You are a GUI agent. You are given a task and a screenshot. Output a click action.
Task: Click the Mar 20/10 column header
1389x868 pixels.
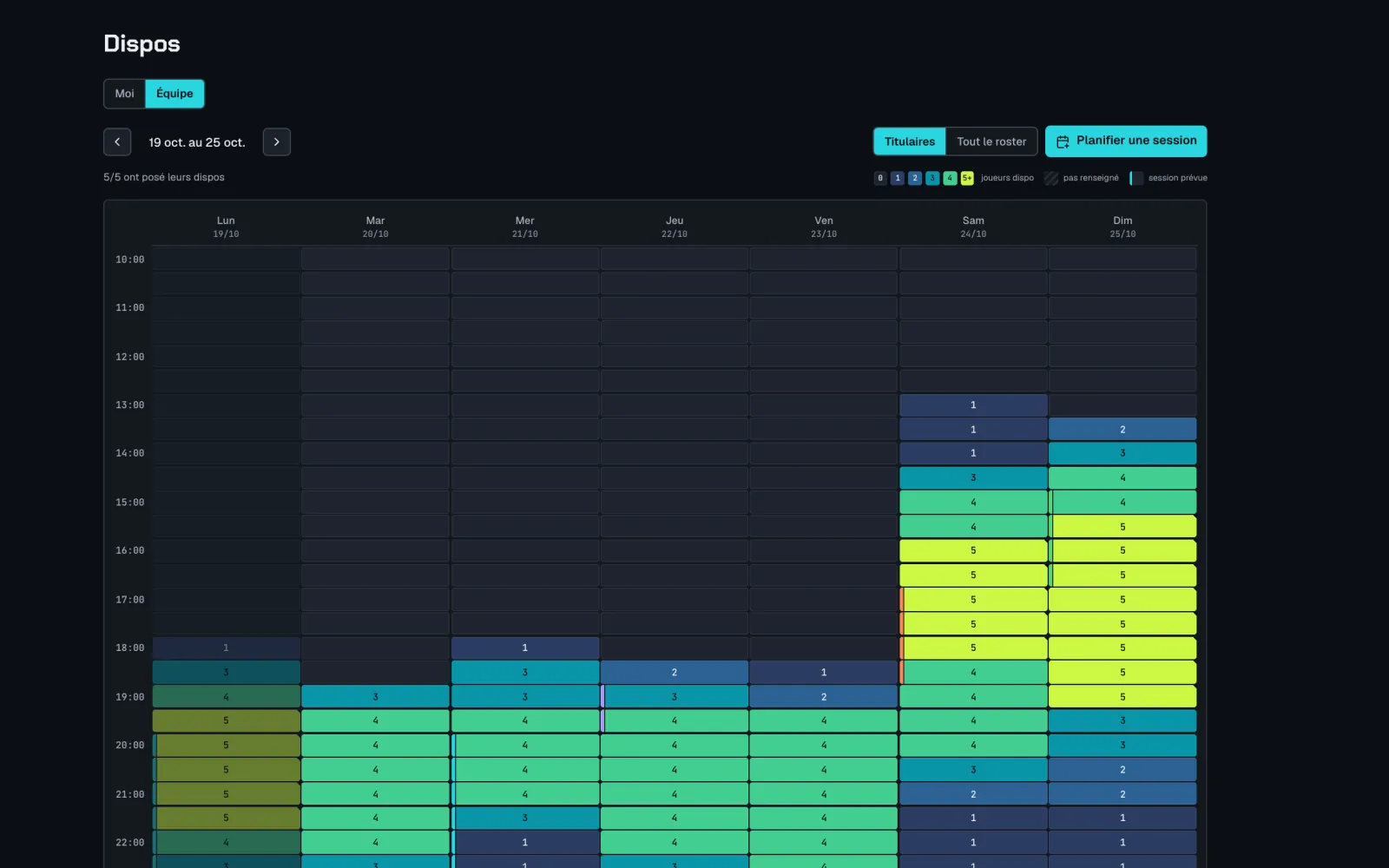pos(375,227)
